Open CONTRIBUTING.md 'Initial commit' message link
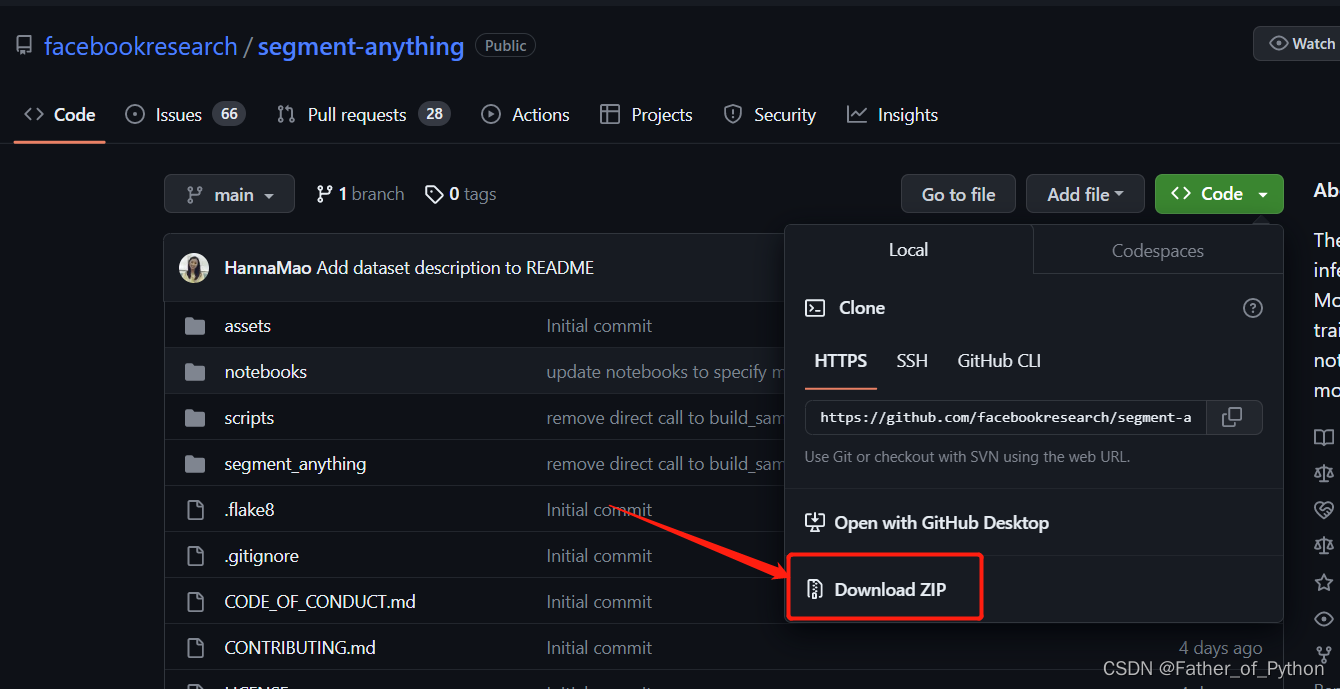Viewport: 1340px width, 689px height. point(599,648)
